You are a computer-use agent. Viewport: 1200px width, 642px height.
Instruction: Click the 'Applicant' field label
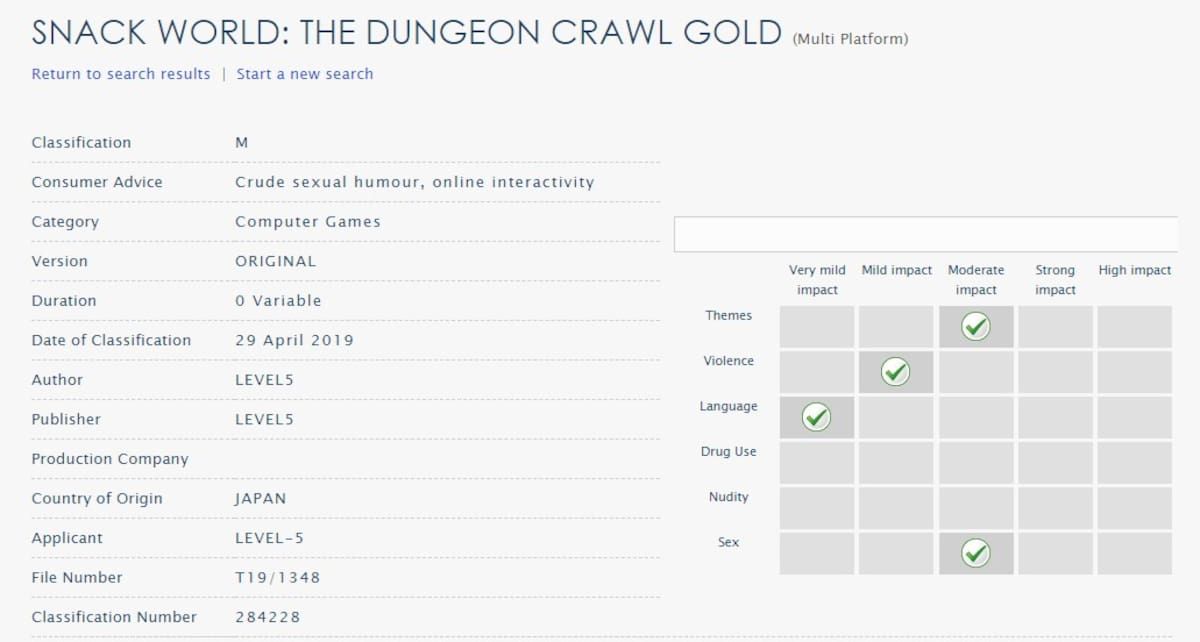point(67,538)
